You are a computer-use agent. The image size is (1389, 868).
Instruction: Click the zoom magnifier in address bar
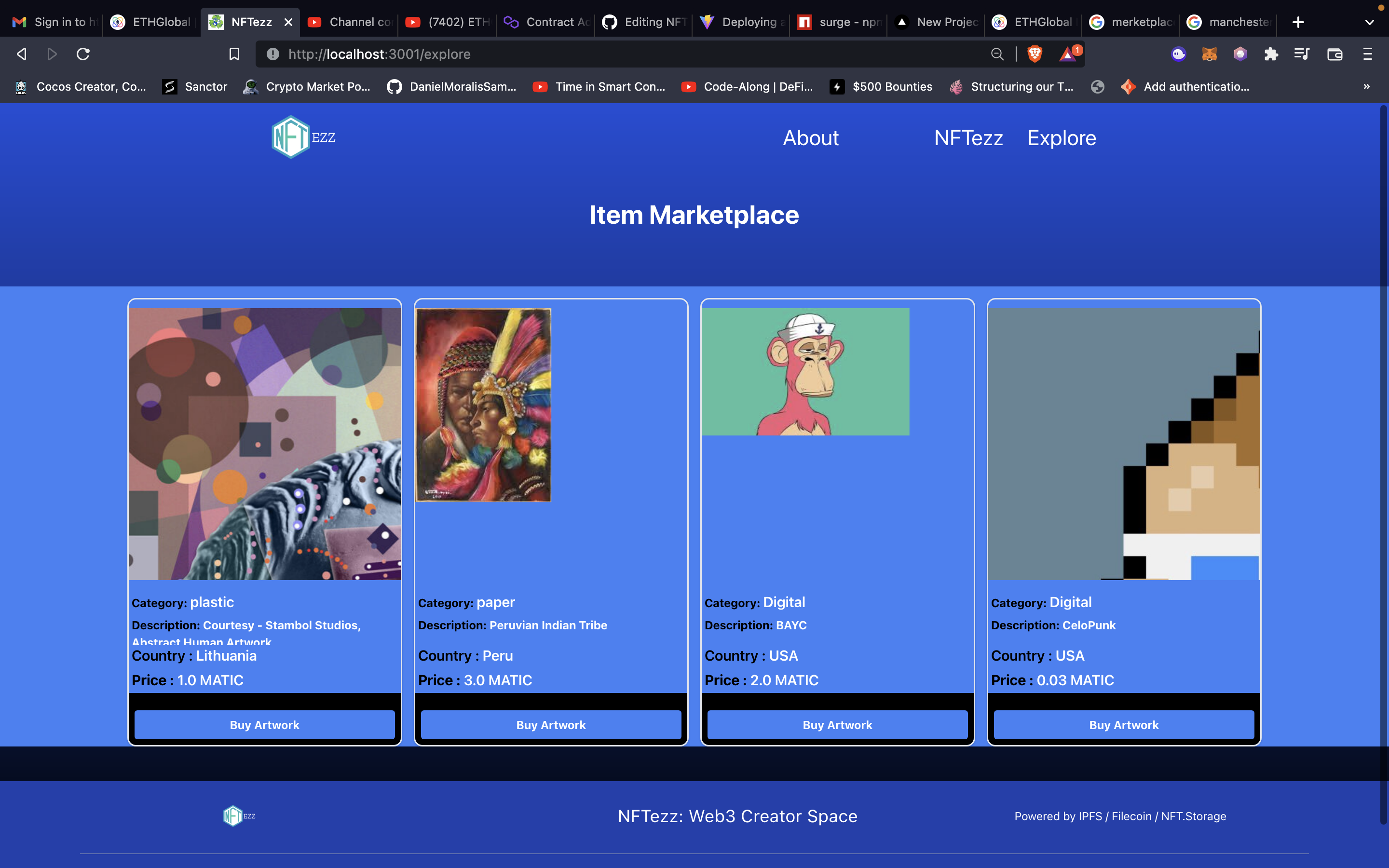click(x=997, y=54)
